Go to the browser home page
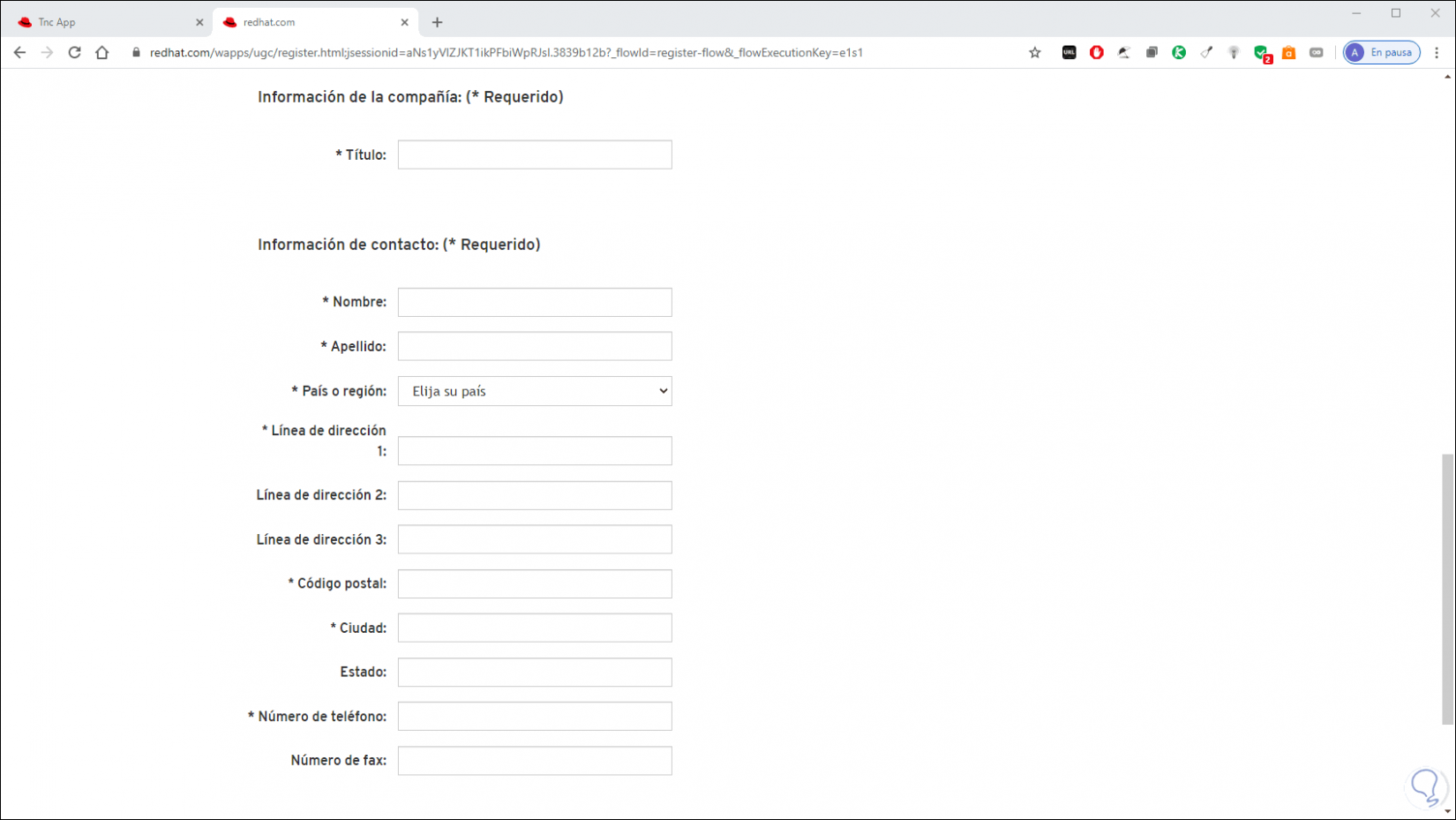This screenshot has height=820, width=1456. pos(102,53)
